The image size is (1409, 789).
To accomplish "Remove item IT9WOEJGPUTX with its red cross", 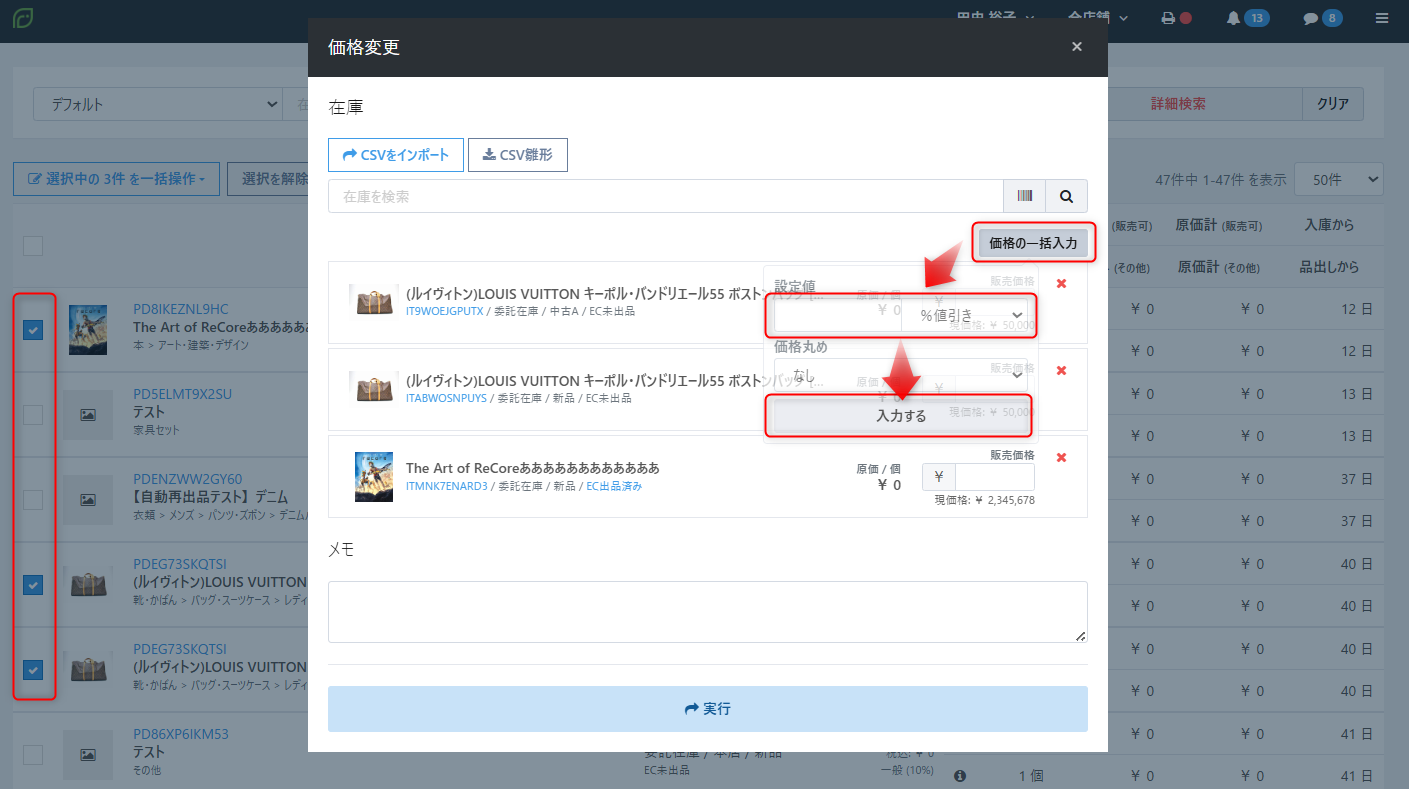I will pyautogui.click(x=1061, y=284).
